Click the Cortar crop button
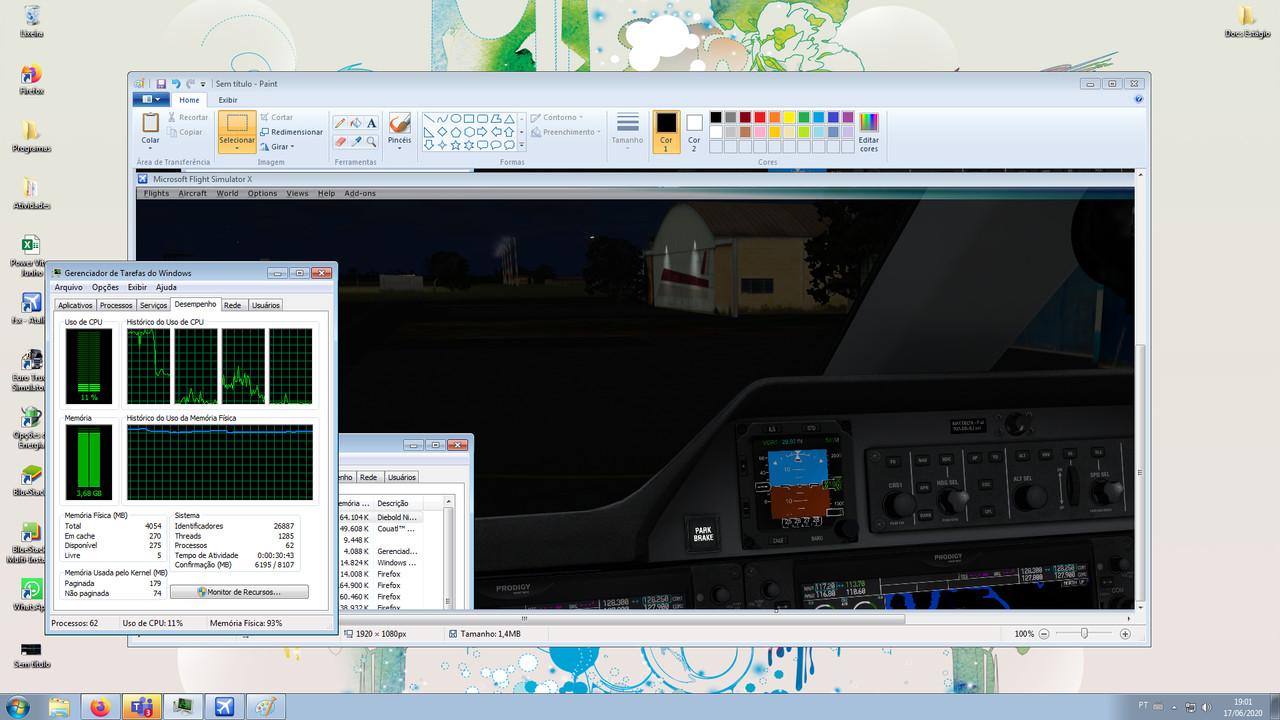 pos(277,117)
